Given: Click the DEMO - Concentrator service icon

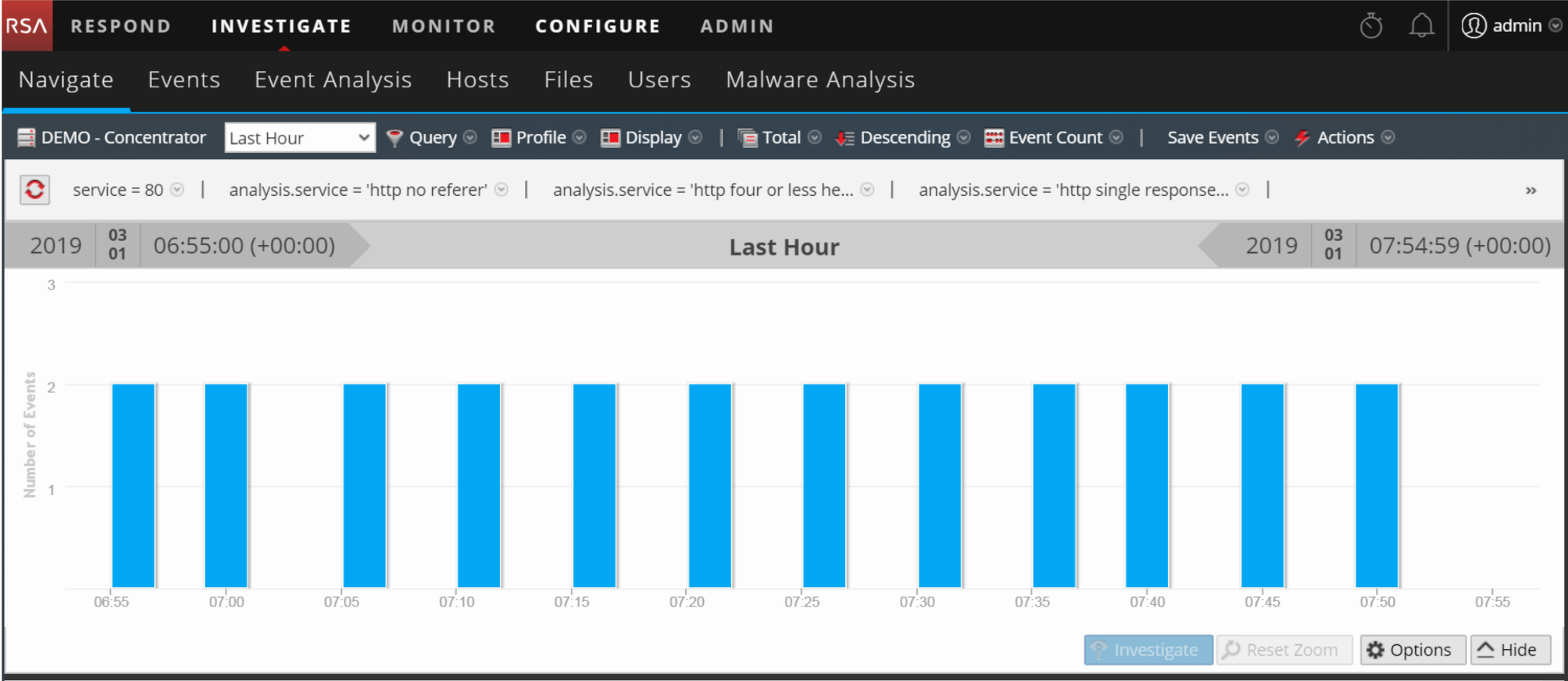Looking at the screenshot, I should [x=26, y=138].
